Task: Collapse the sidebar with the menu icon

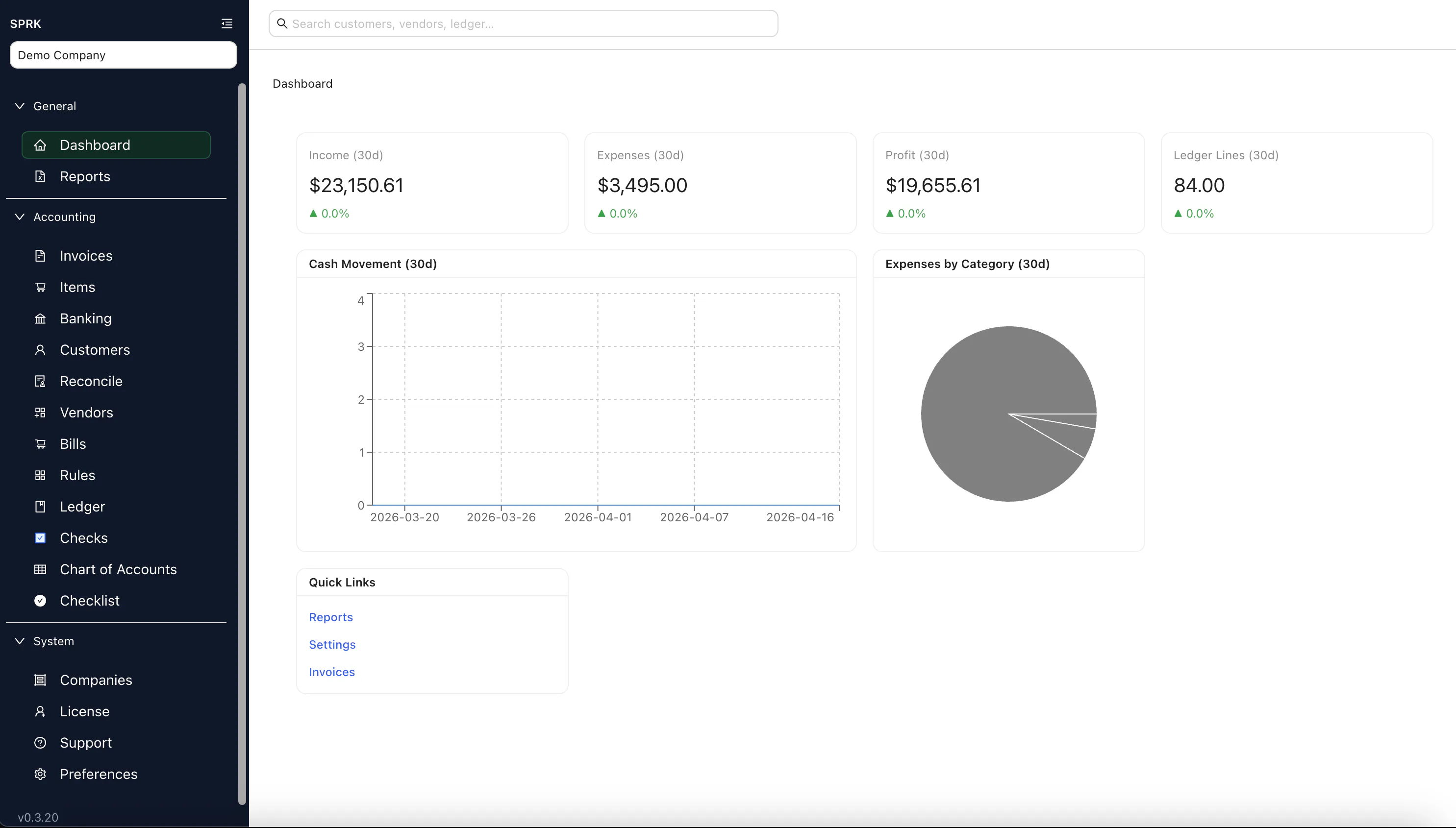Action: coord(226,24)
